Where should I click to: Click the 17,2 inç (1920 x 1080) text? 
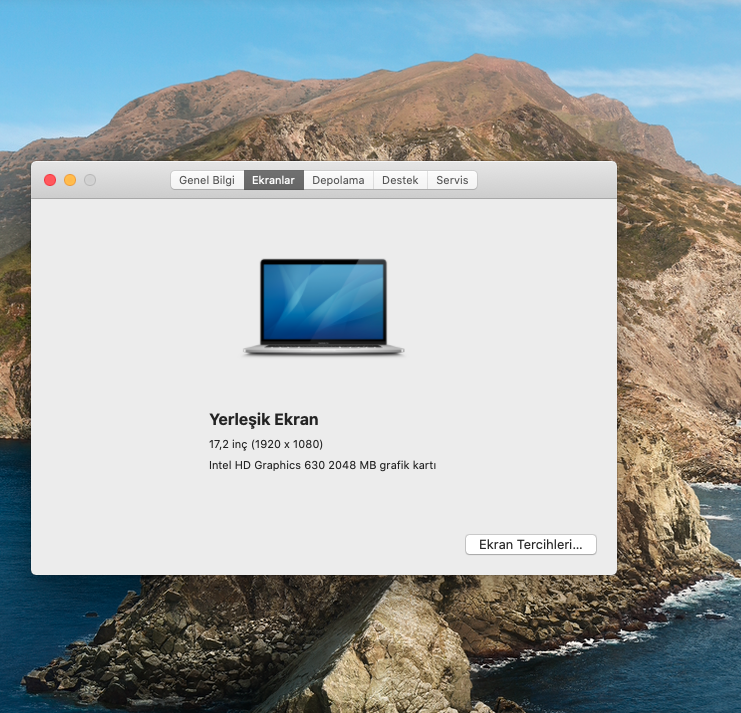[x=265, y=444]
